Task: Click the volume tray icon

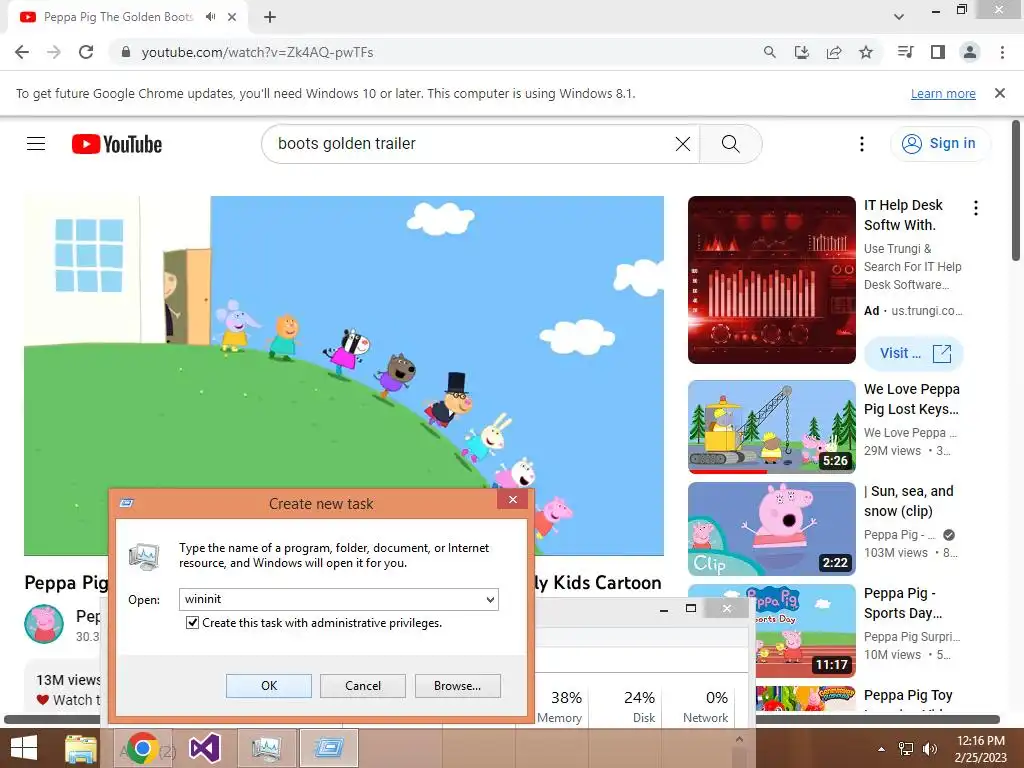Action: (929, 749)
